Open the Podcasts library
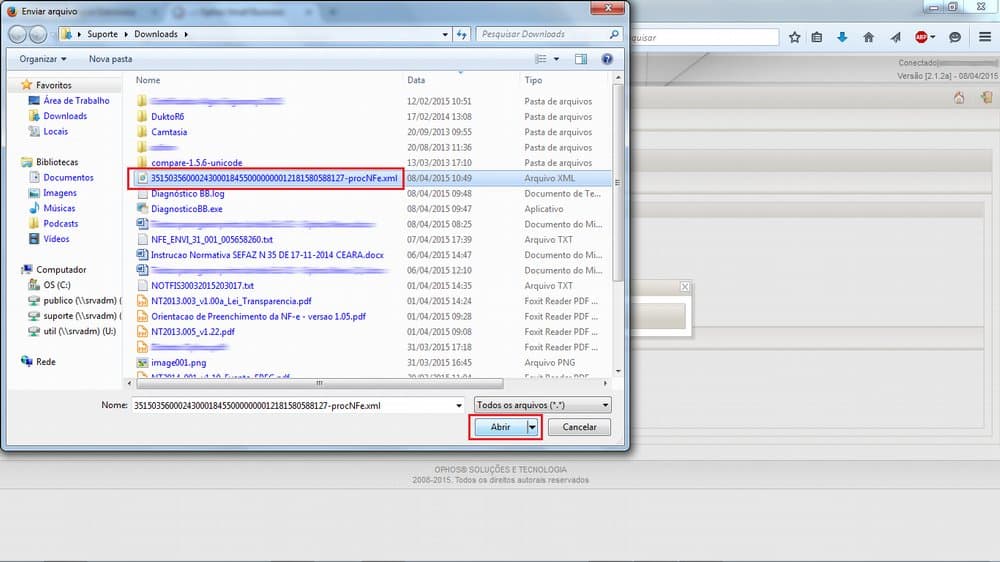 point(61,223)
